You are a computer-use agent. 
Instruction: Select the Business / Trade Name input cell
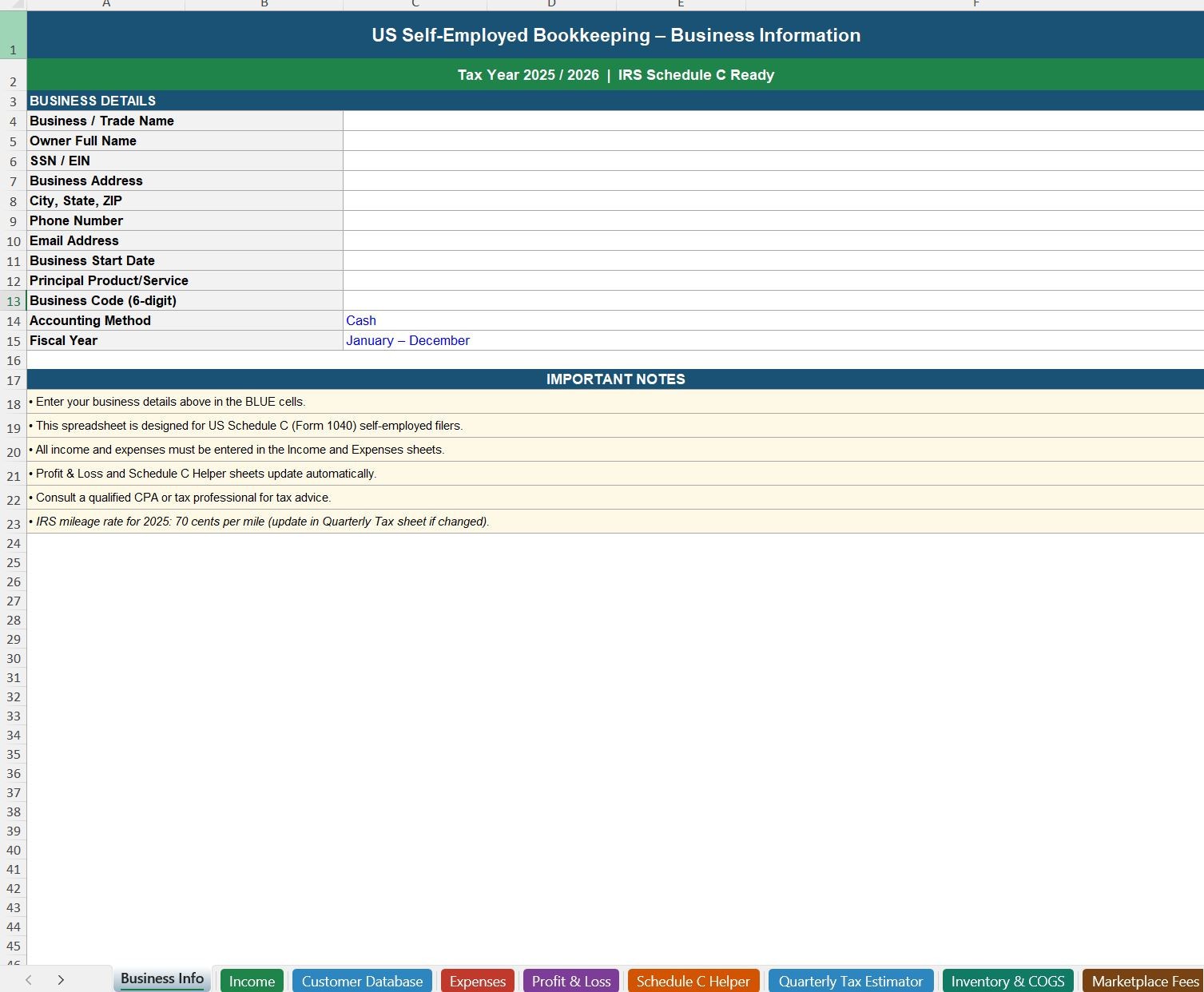tap(773, 121)
